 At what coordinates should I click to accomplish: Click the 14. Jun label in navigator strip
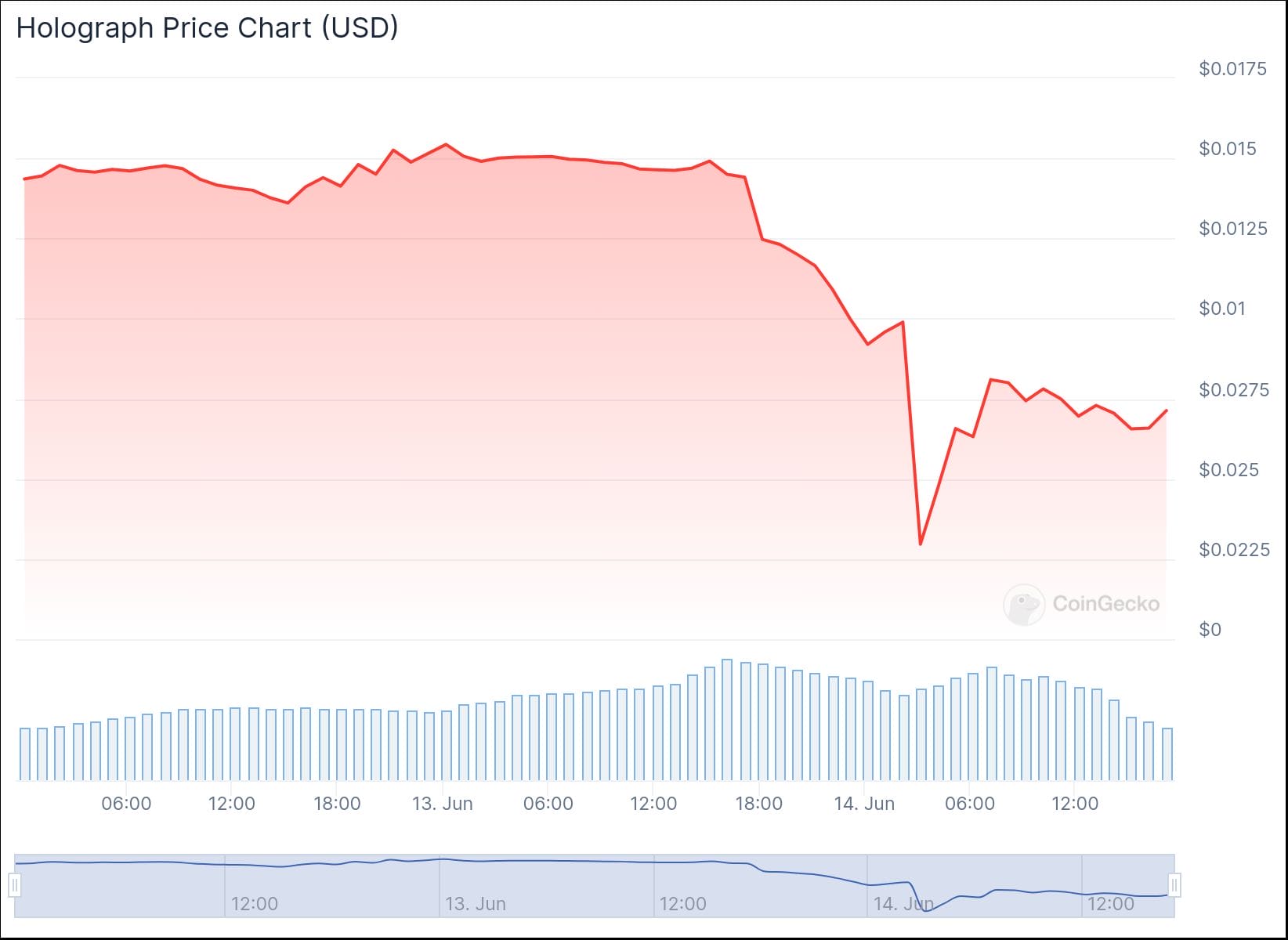pyautogui.click(x=903, y=904)
